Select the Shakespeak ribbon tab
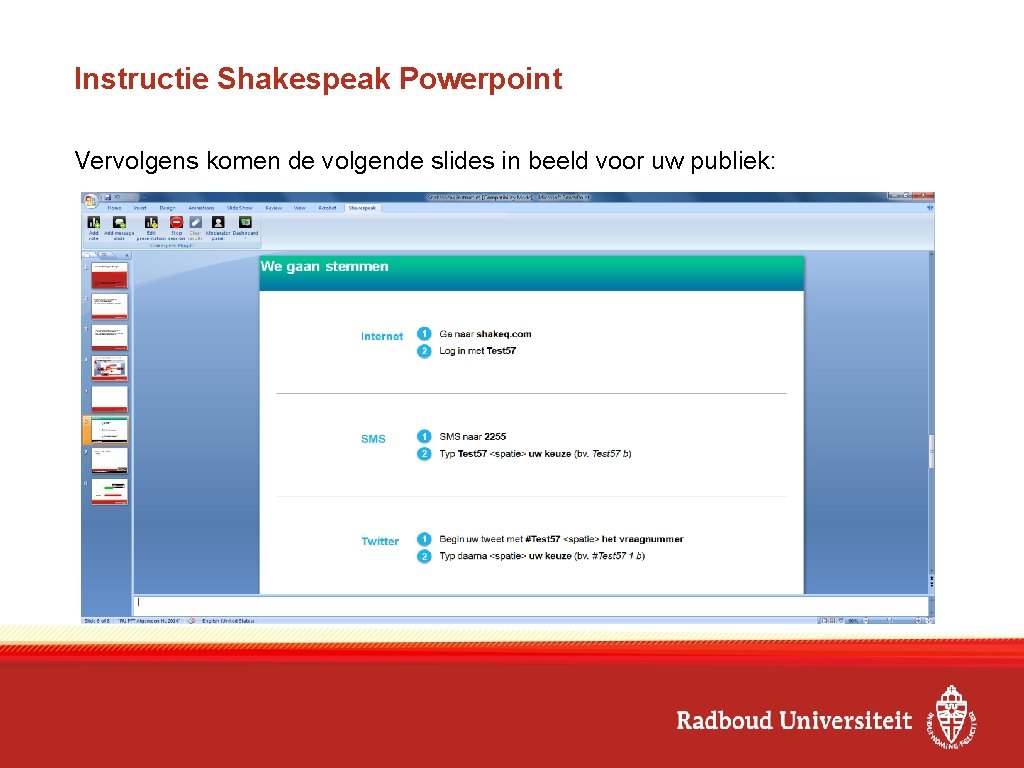The height and width of the screenshot is (768, 1024). (x=362, y=208)
